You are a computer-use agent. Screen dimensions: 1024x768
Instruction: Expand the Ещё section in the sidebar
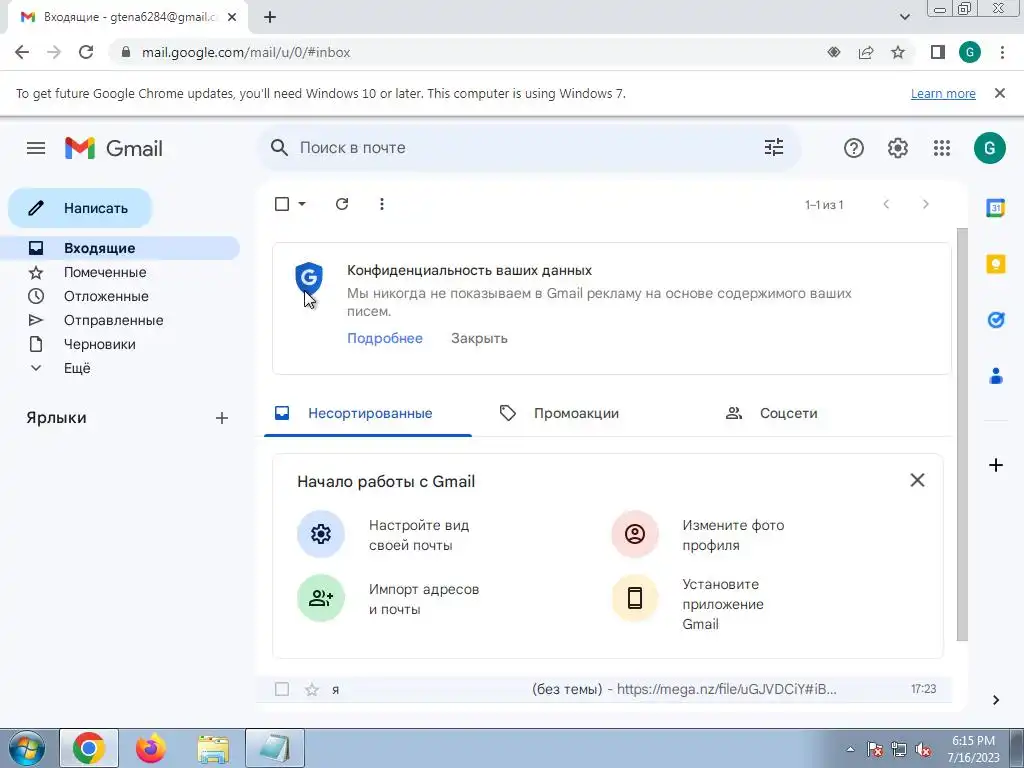[x=77, y=368]
